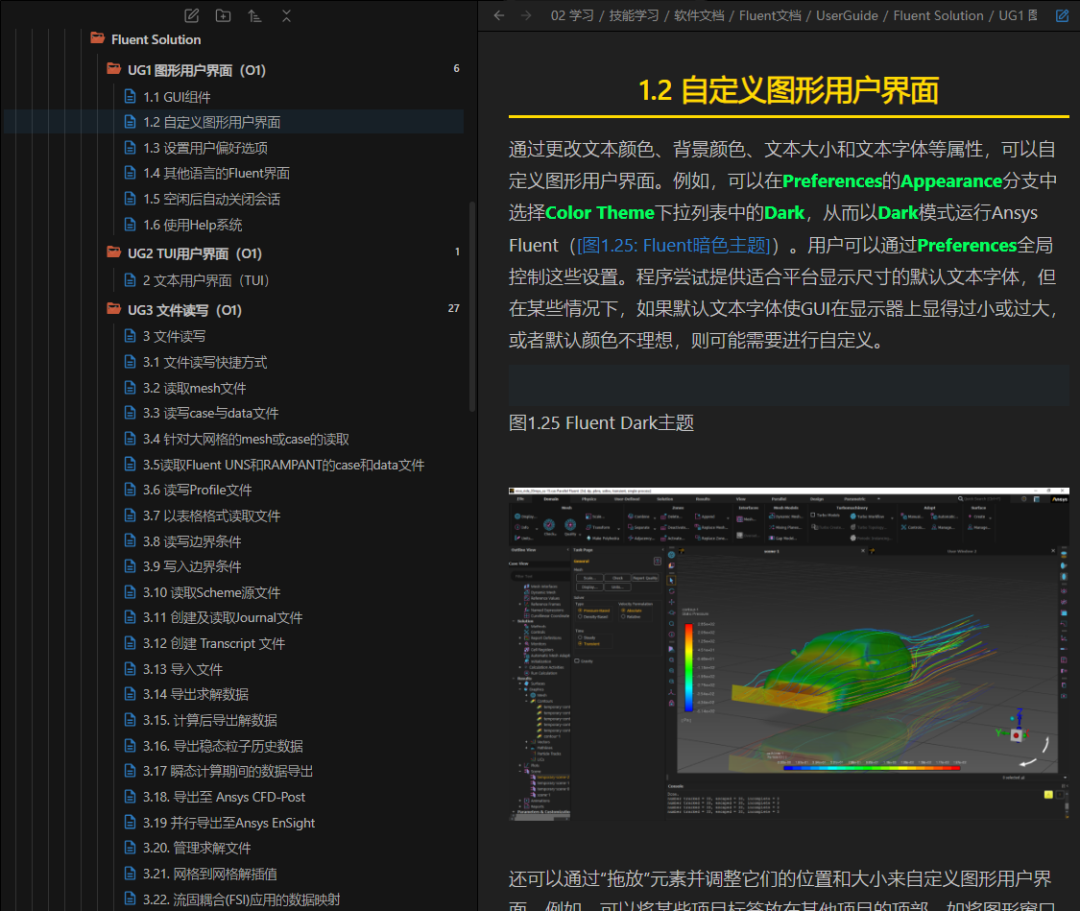1080x911 pixels.
Task: Create a new note with the top icon
Action: 192,15
